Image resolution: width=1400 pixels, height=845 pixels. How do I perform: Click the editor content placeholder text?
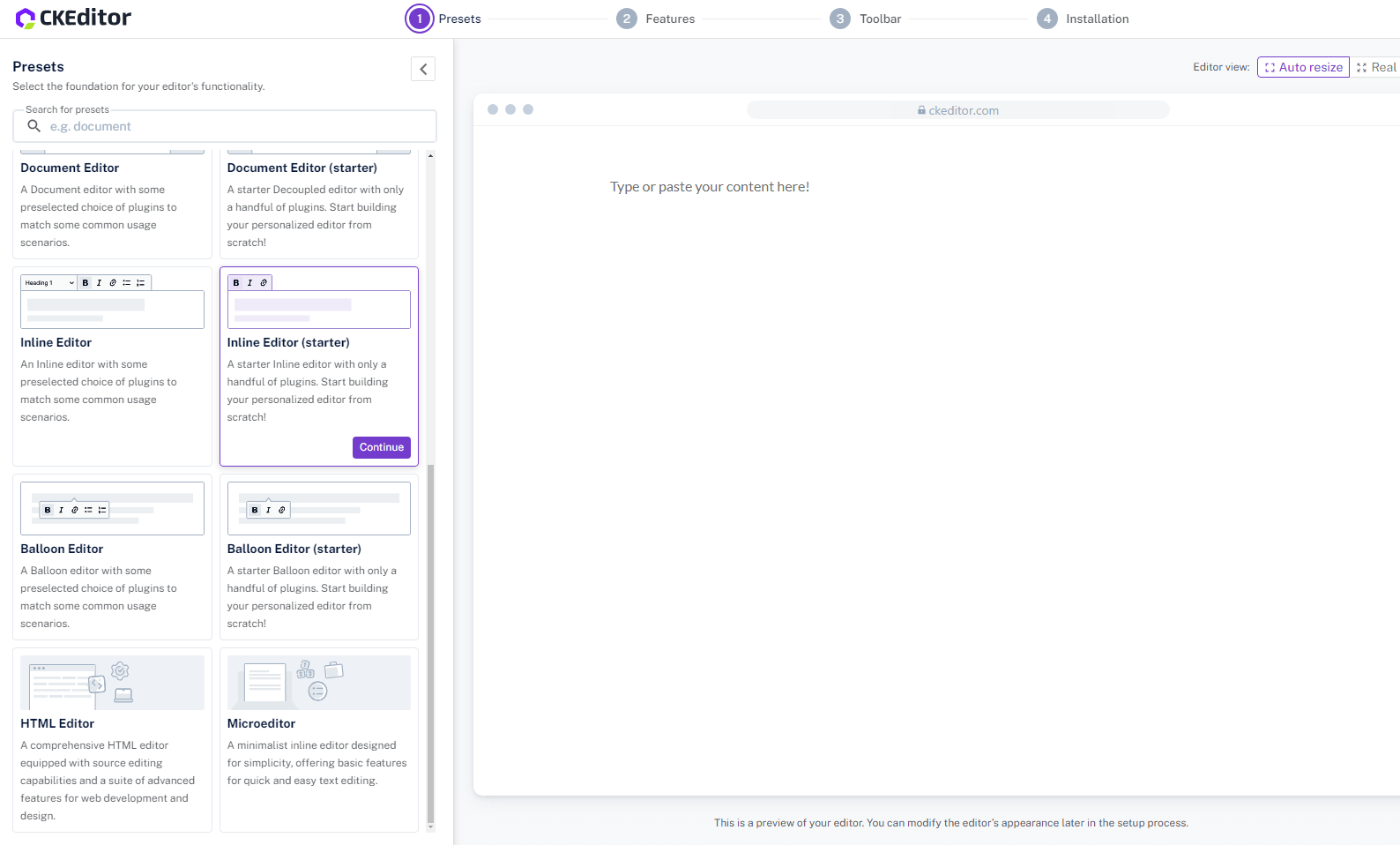(709, 187)
